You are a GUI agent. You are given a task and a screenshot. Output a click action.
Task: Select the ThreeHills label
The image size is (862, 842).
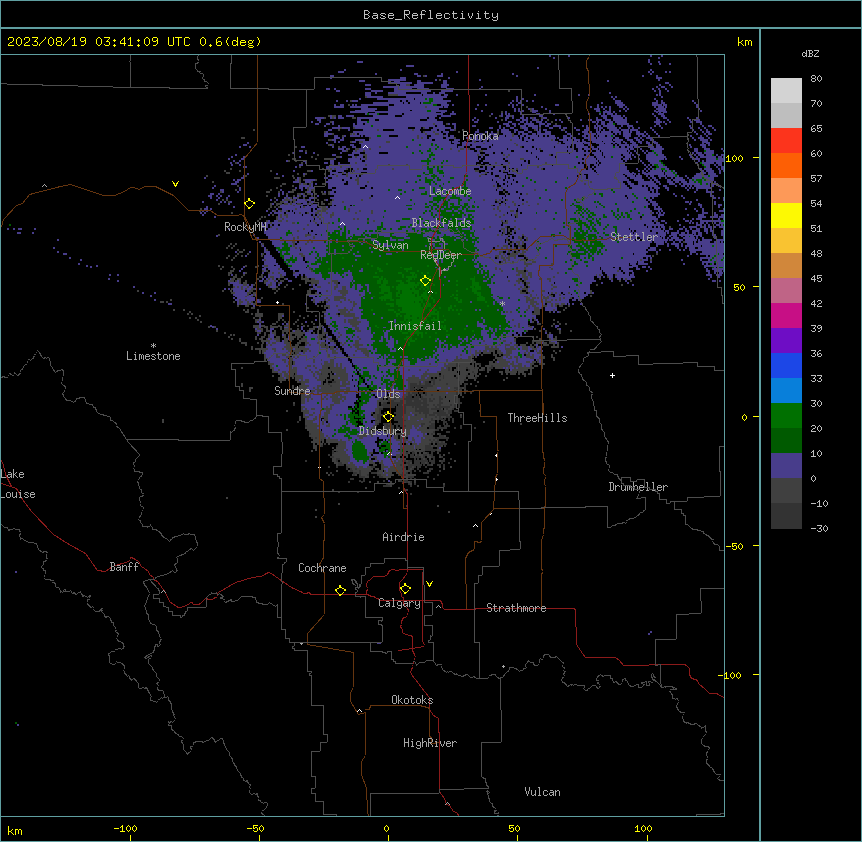coord(538,418)
